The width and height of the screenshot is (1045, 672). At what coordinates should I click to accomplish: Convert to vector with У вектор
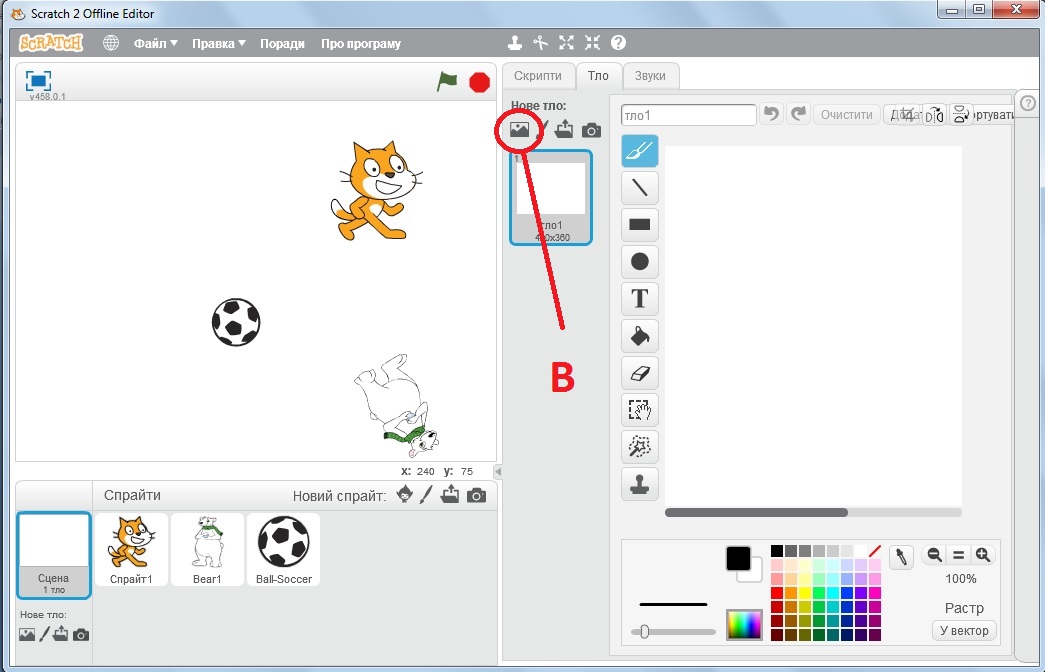click(x=964, y=631)
